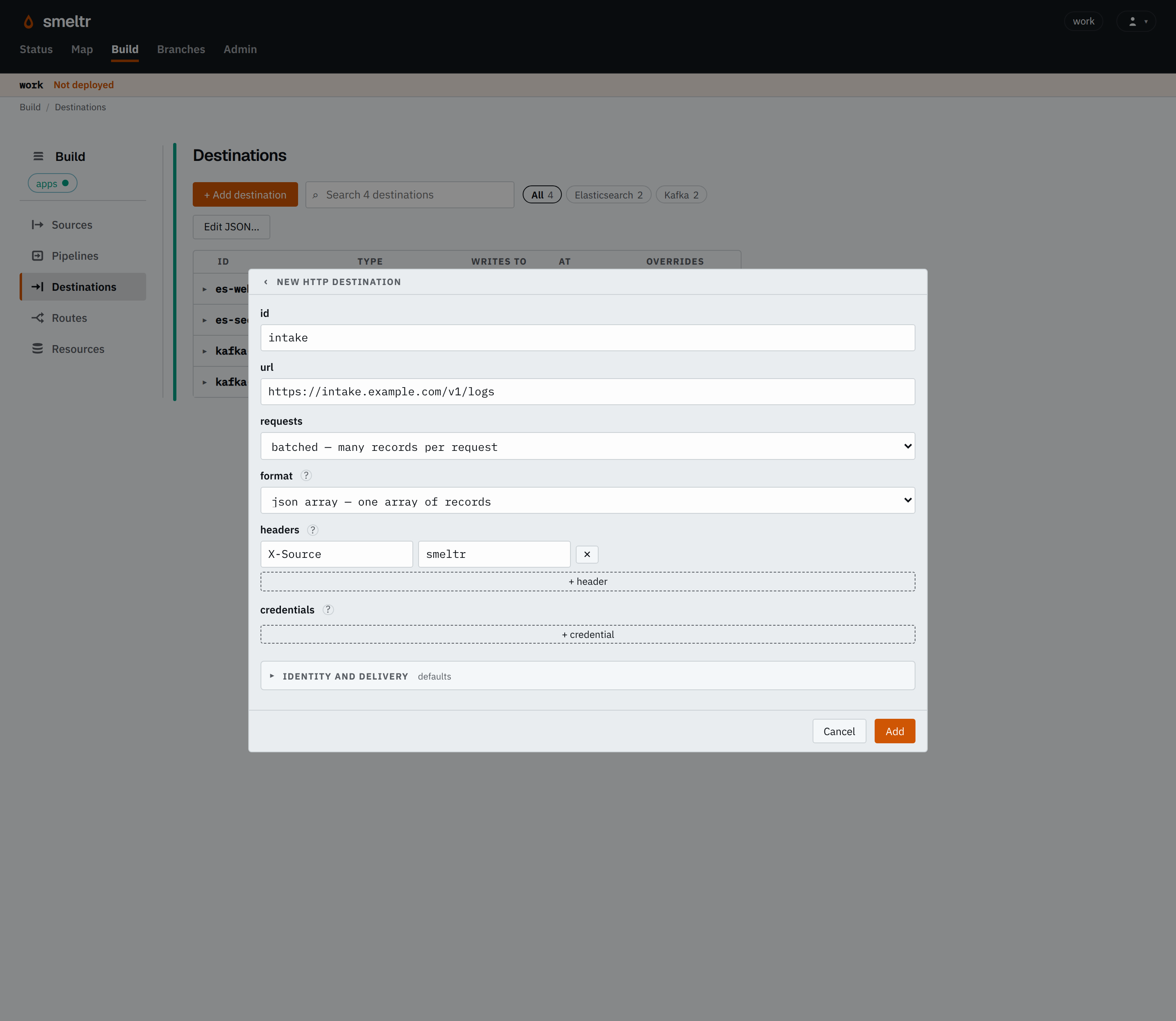Click the smeltr flame logo icon
Image resolution: width=1176 pixels, height=1021 pixels.
[29, 22]
